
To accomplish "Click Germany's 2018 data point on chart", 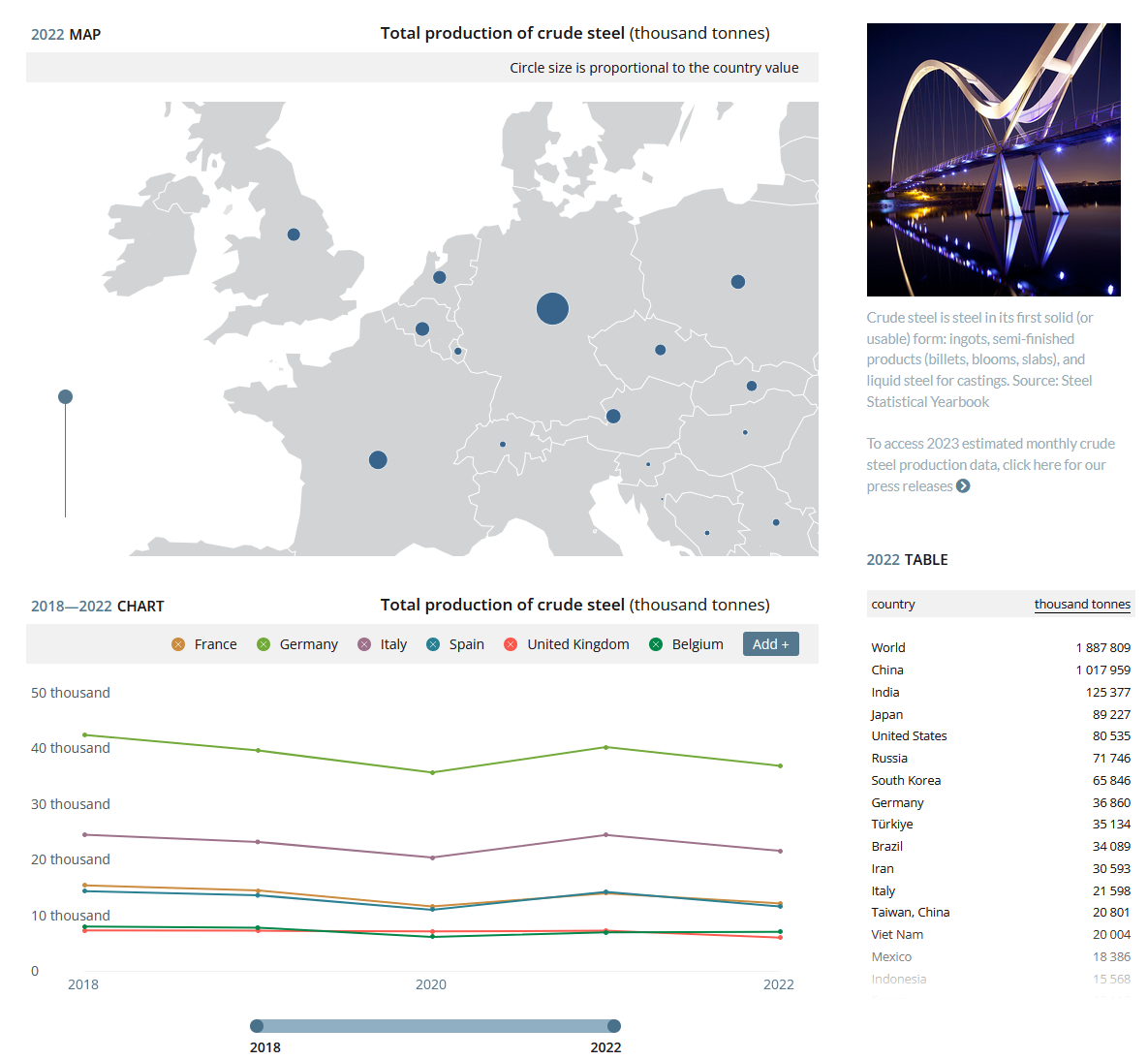I will click(x=85, y=735).
